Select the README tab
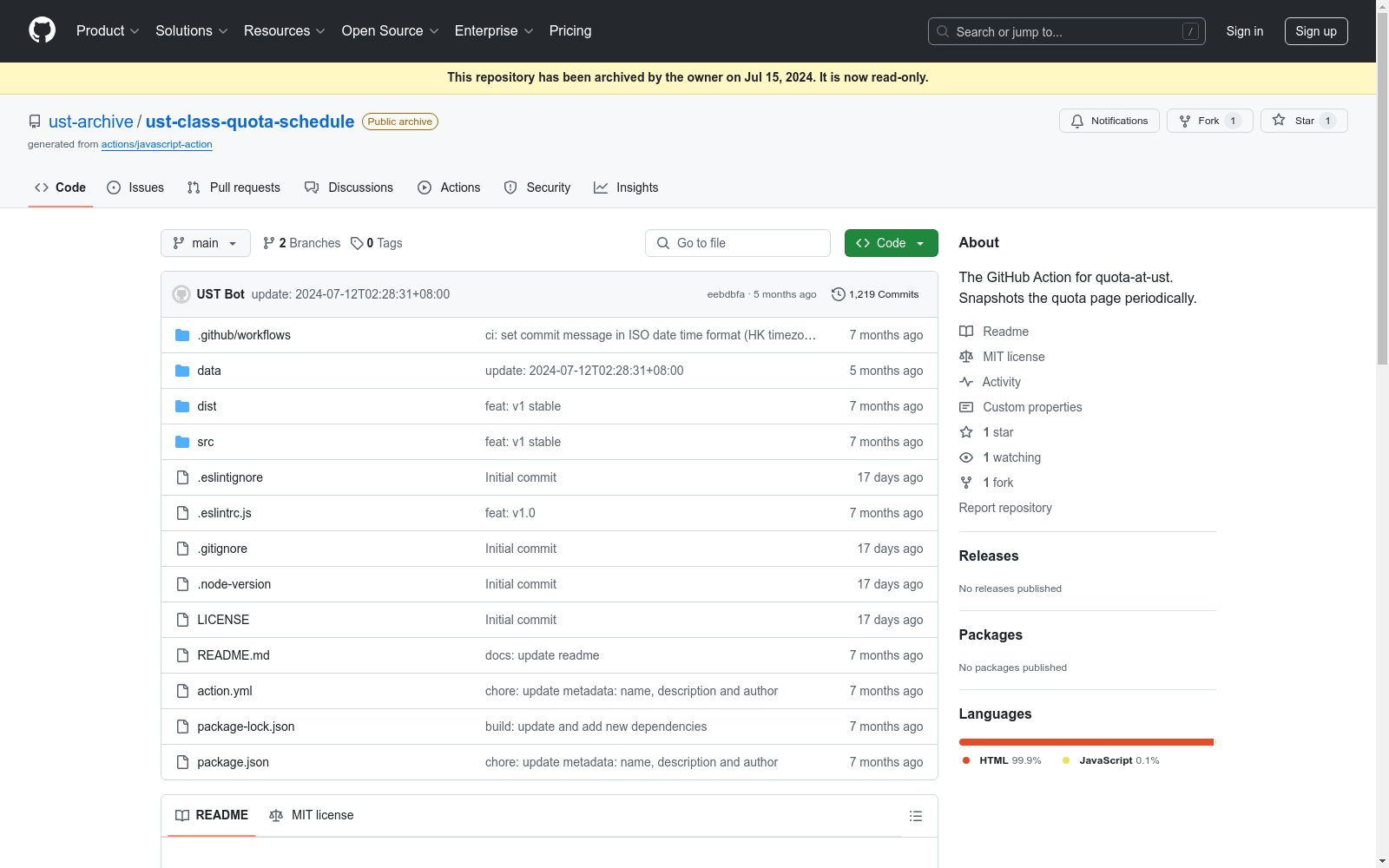Viewport: 1389px width, 868px height. (x=212, y=815)
